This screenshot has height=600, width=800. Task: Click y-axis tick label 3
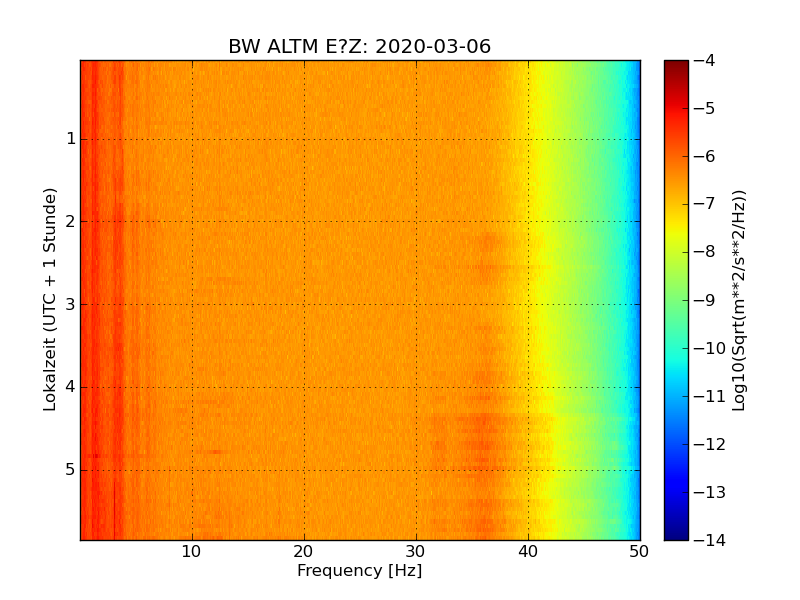71,305
